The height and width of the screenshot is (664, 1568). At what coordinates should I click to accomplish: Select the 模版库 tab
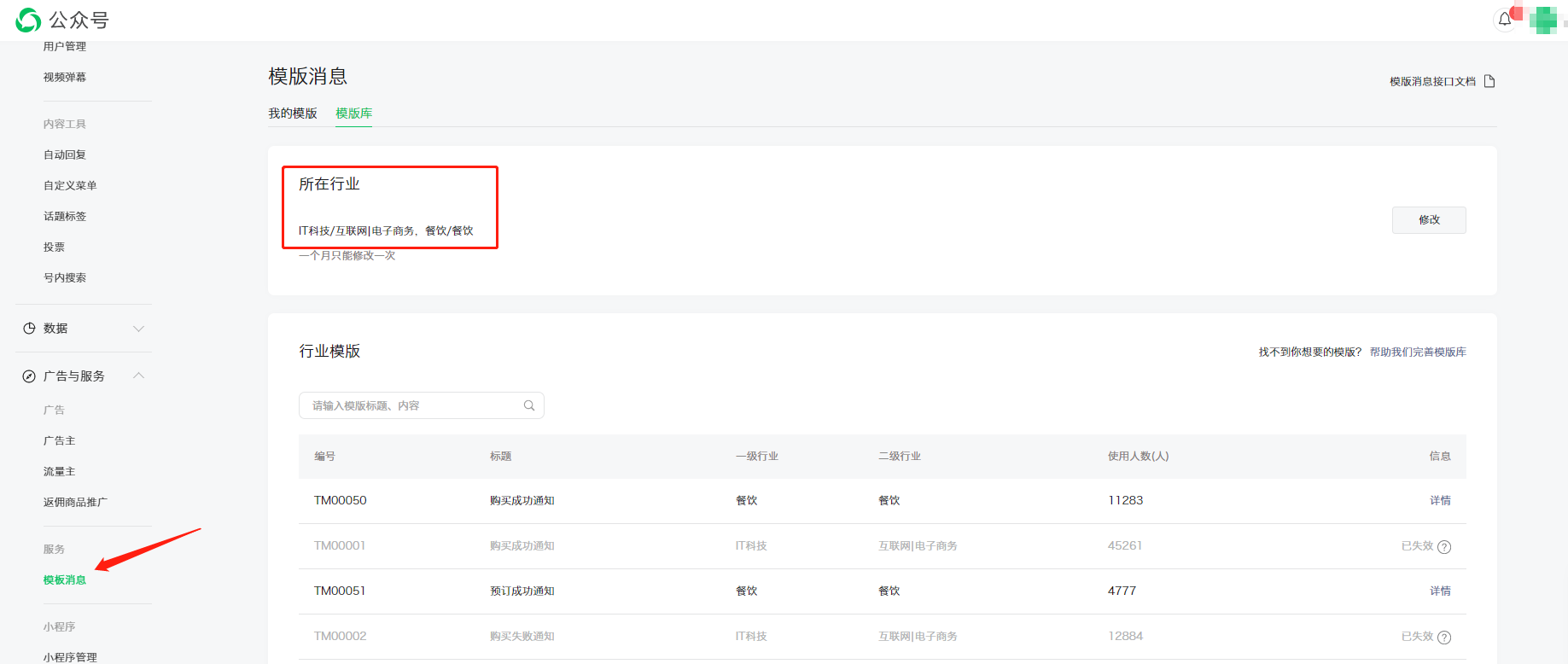353,114
